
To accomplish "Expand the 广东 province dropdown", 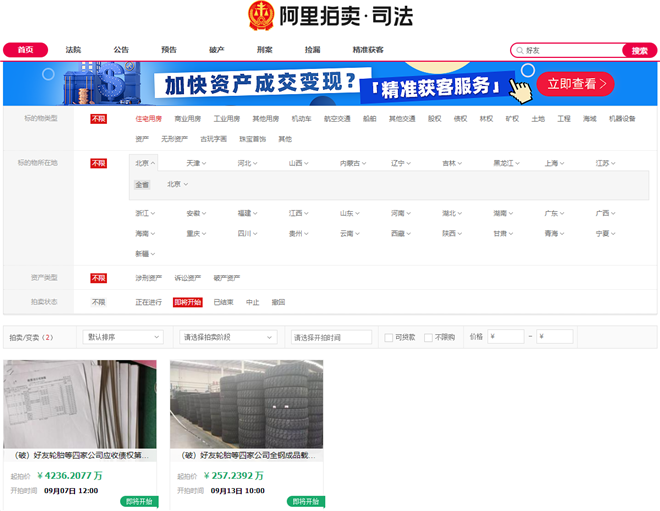I will [x=554, y=213].
